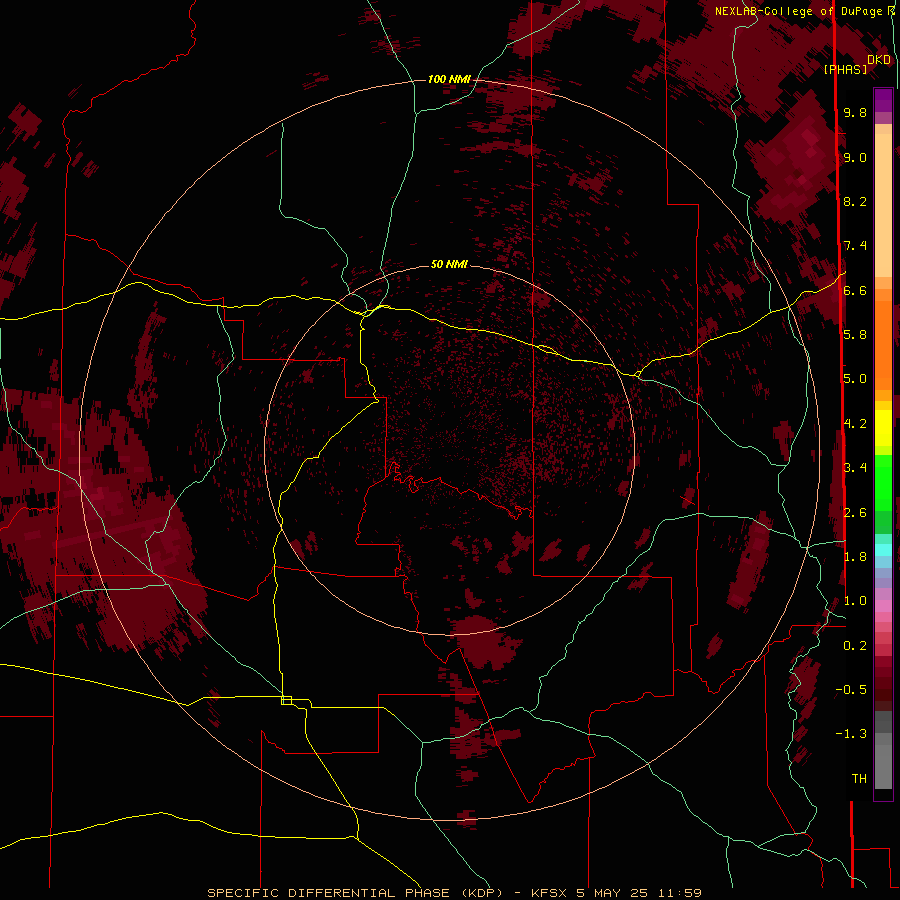Viewport: 900px width, 900px height.
Task: Click the 5.0 scale value
Action: tap(855, 379)
